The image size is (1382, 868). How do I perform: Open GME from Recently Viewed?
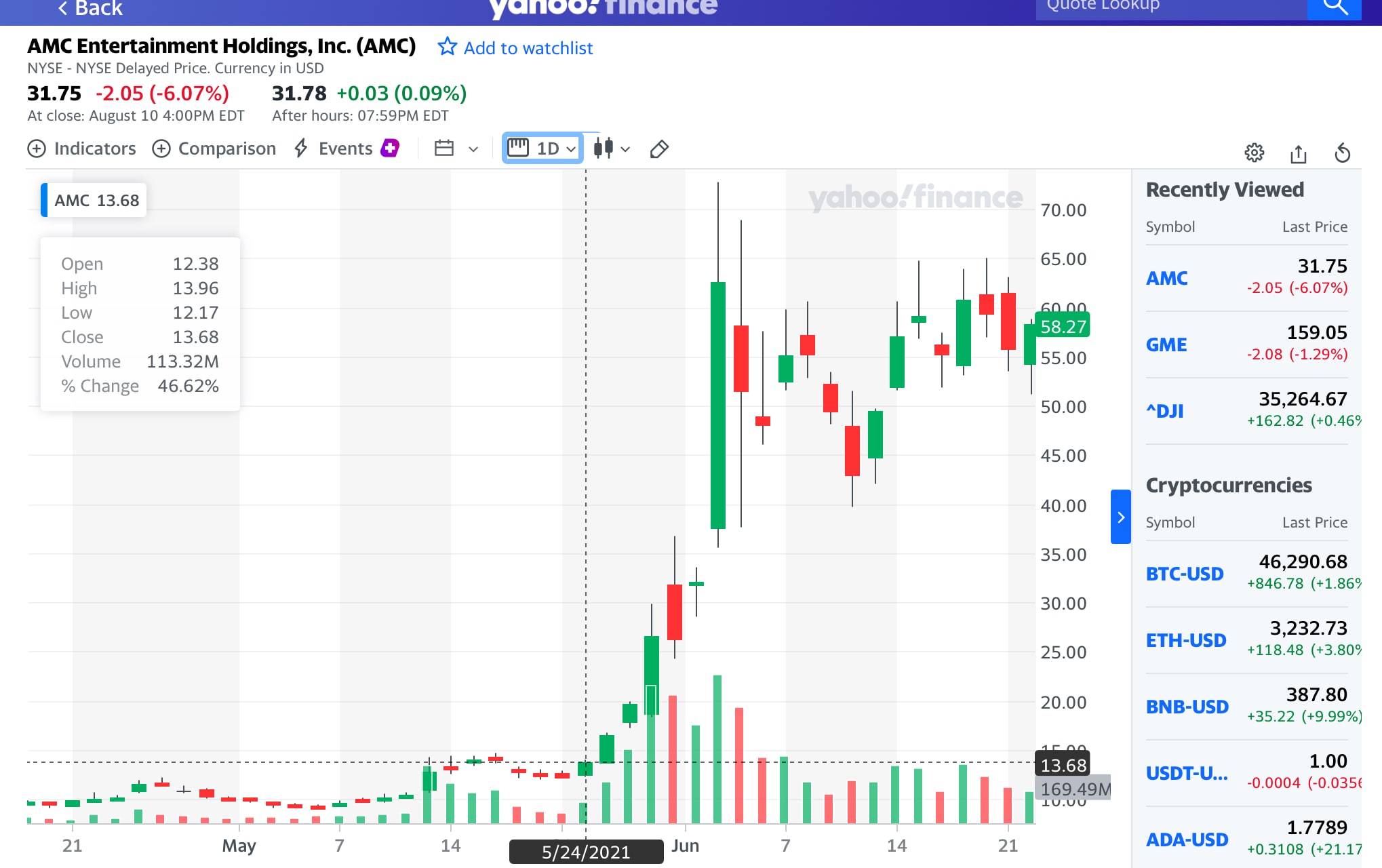coord(1166,344)
